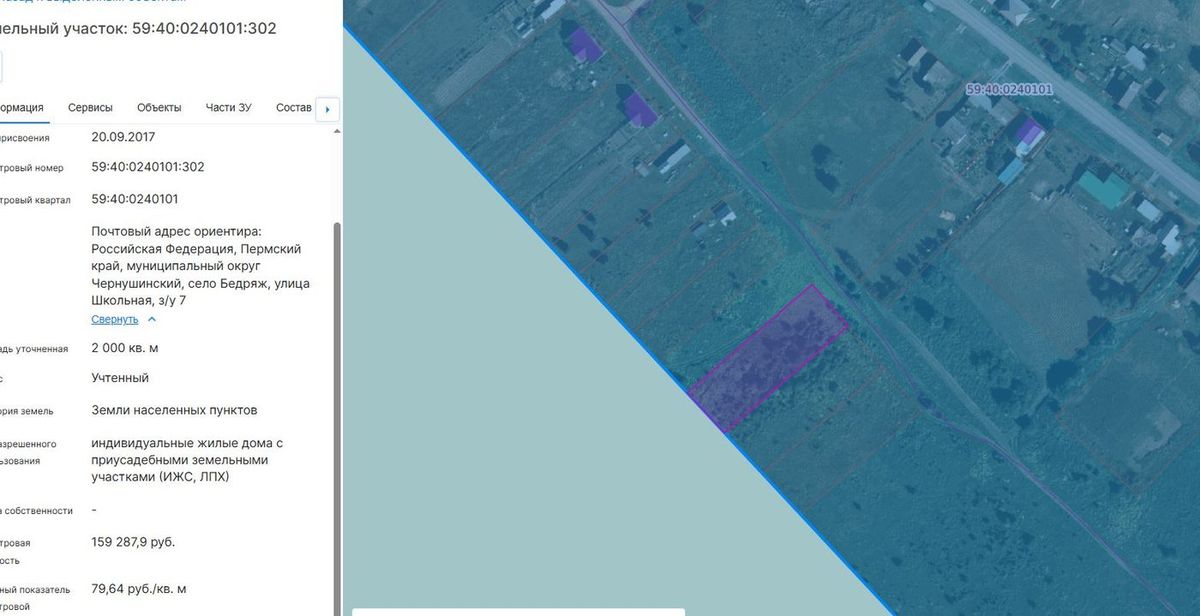Click the status value Учтенный
This screenshot has height=616, width=1200.
(x=120, y=378)
